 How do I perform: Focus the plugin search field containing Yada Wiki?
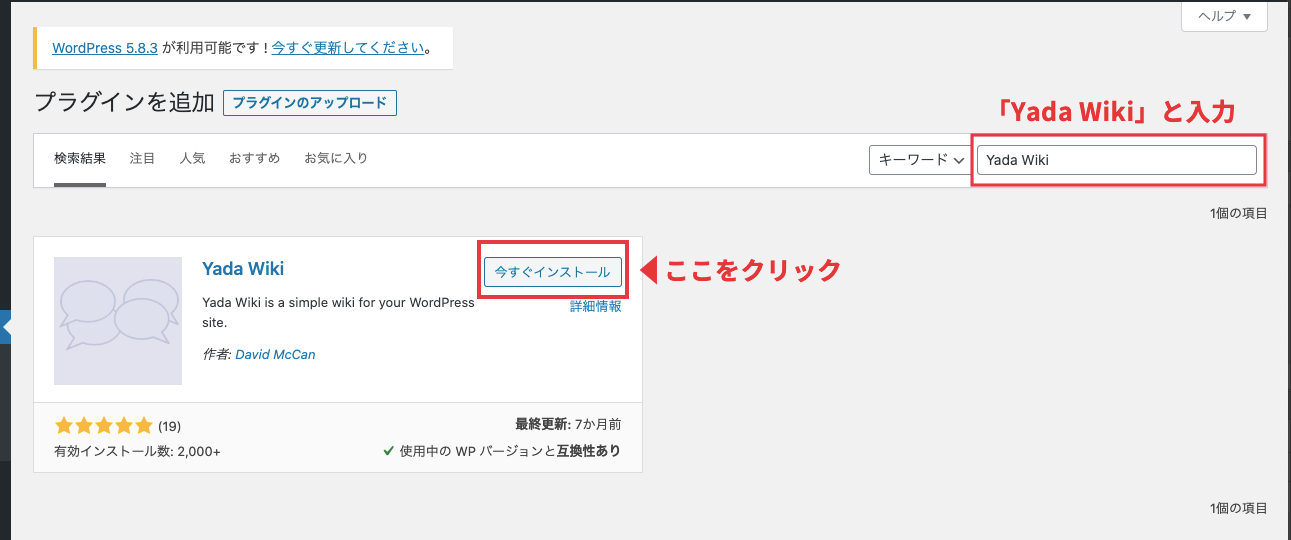point(1116,160)
